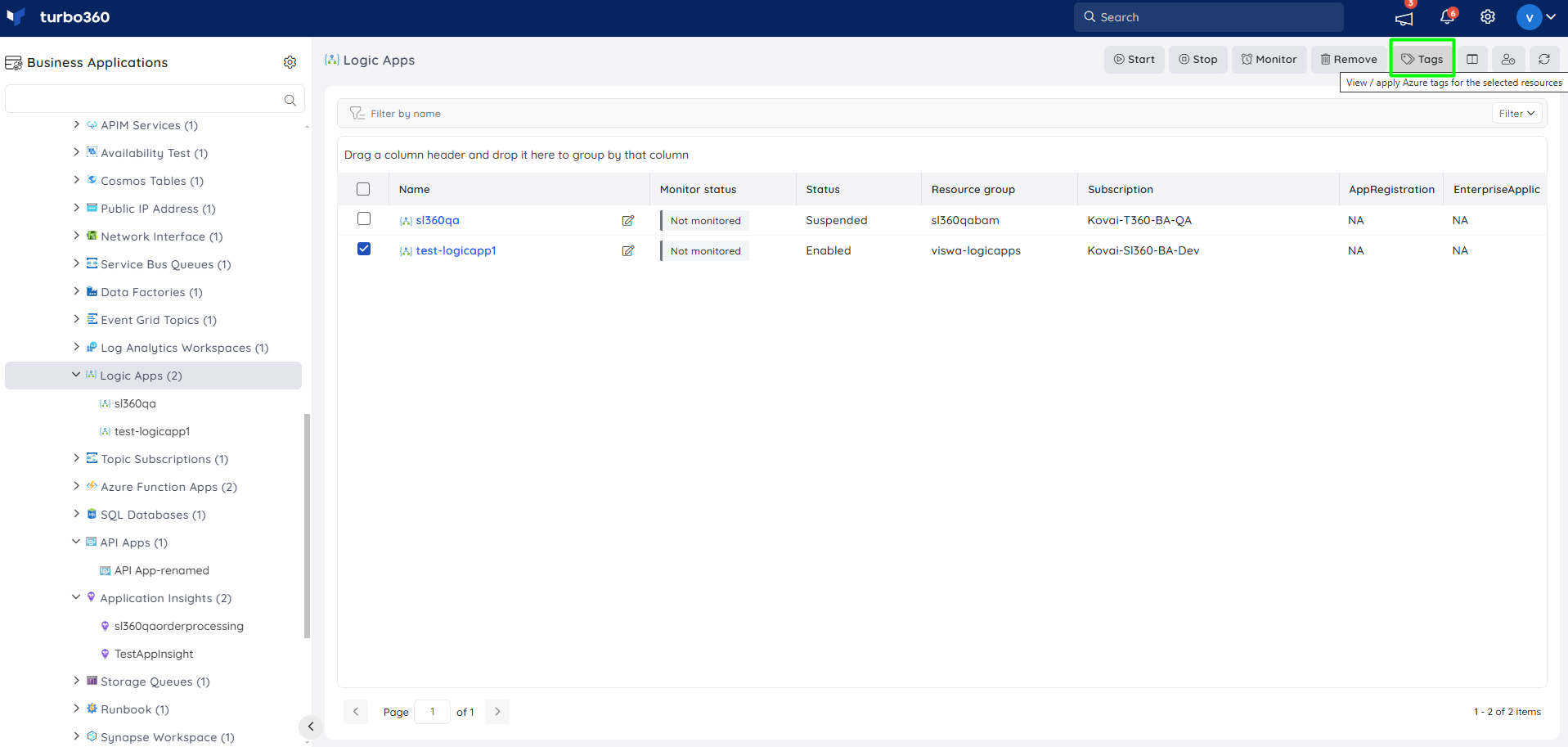This screenshot has height=747, width=1568.
Task: Click the edit icon for test-logicapp1
Action: tap(628, 250)
